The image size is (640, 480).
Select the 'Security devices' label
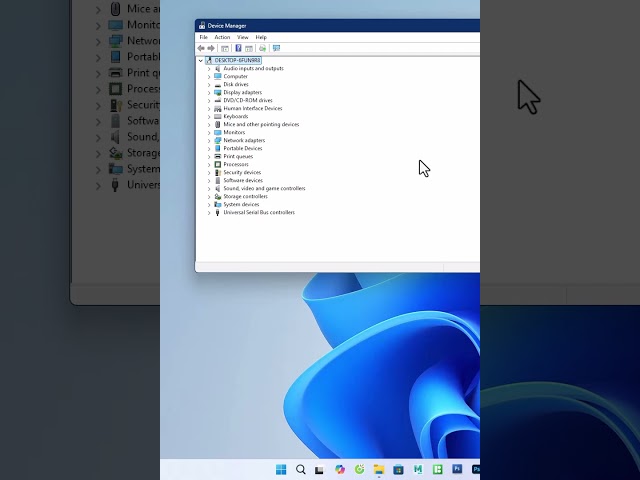(x=242, y=172)
